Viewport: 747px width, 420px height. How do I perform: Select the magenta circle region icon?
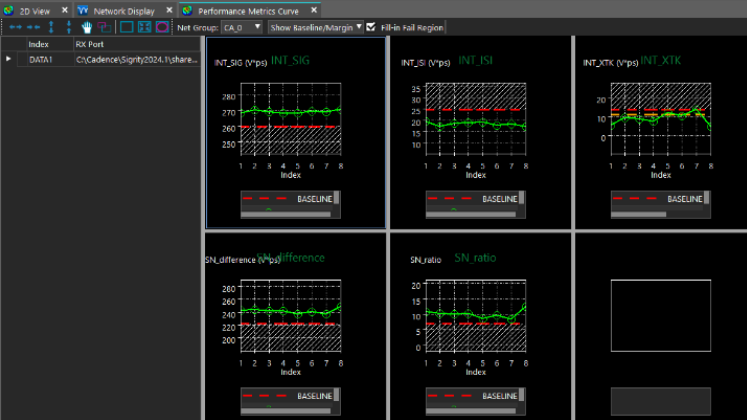click(162, 27)
